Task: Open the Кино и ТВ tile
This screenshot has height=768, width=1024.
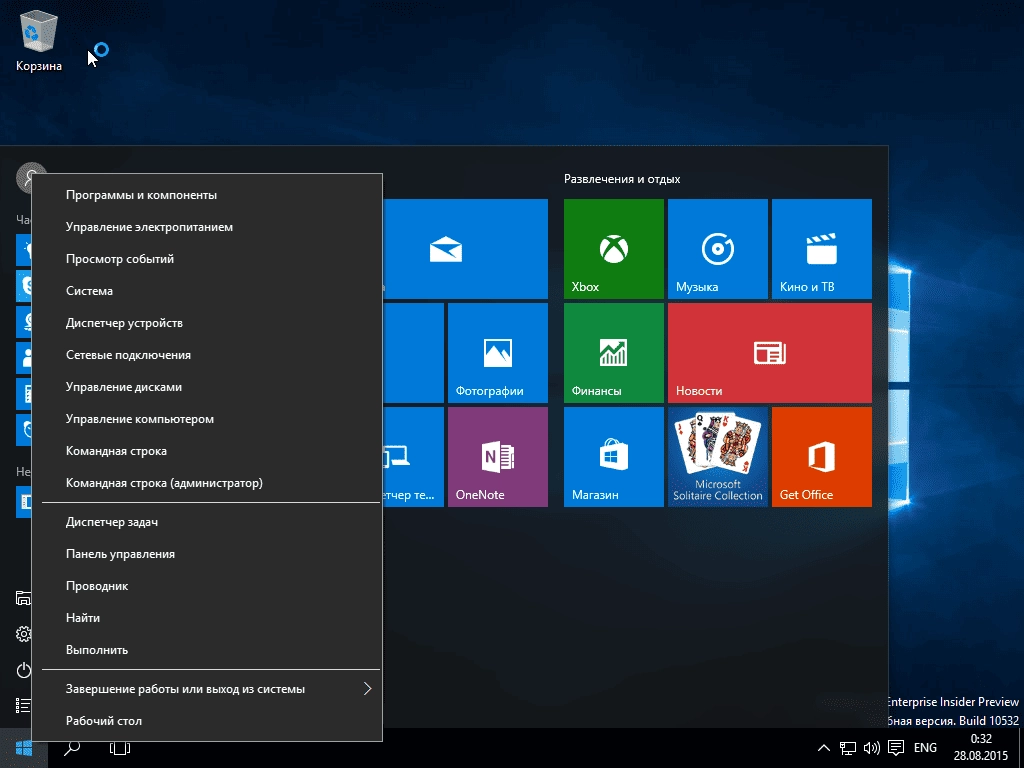Action: pos(822,249)
